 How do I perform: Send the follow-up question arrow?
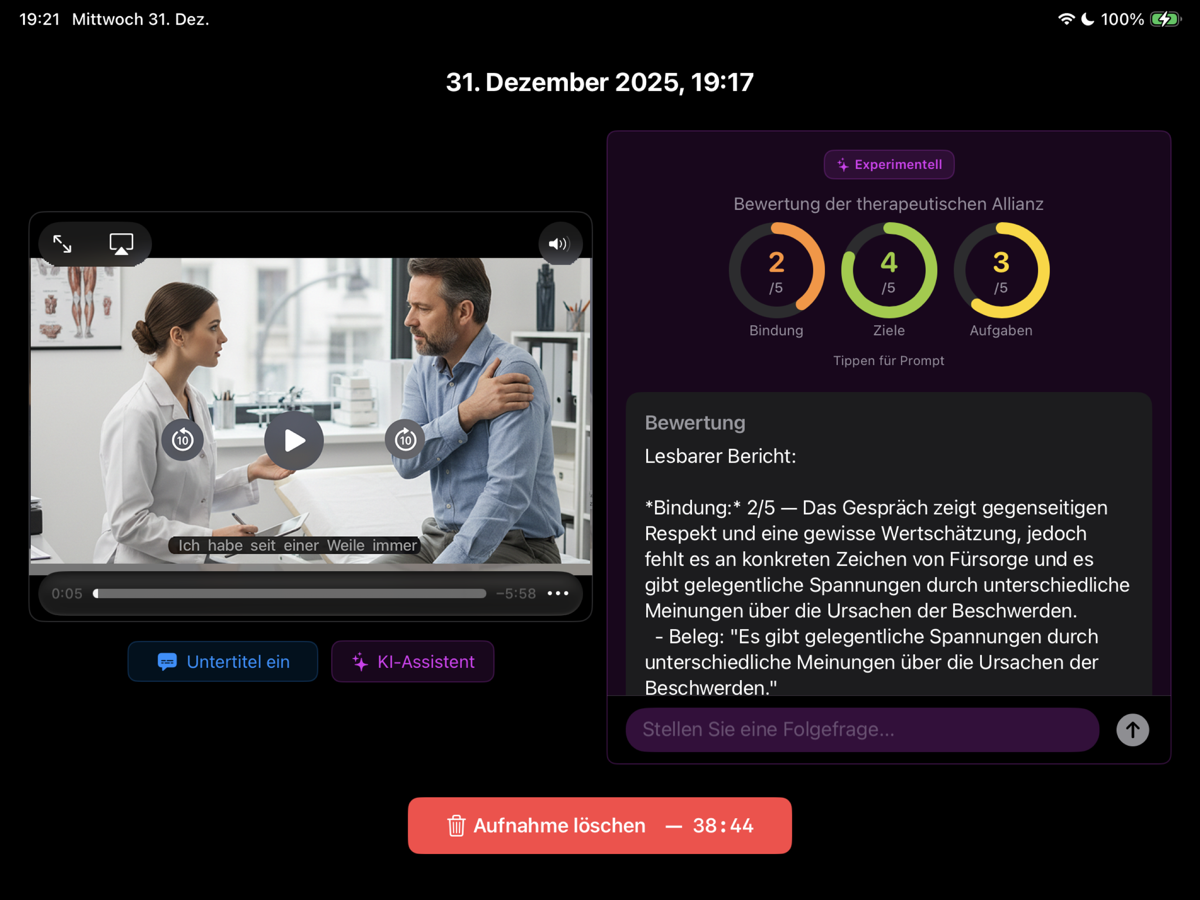1132,729
